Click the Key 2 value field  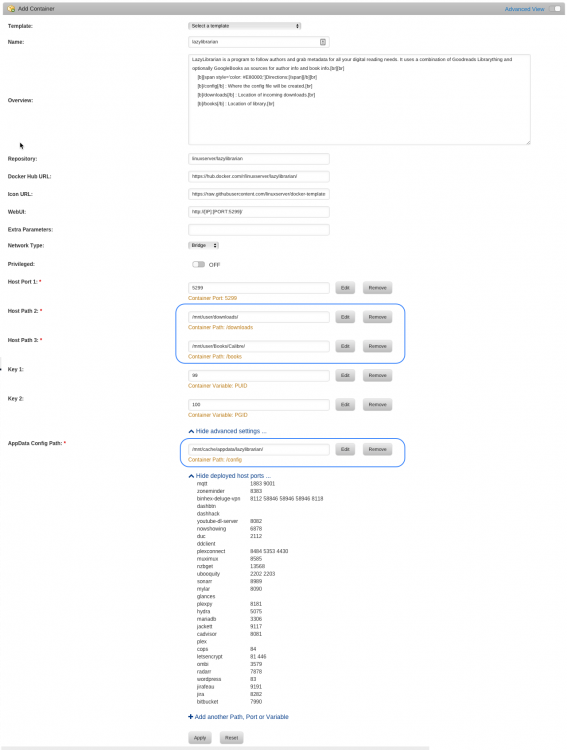tap(258, 405)
